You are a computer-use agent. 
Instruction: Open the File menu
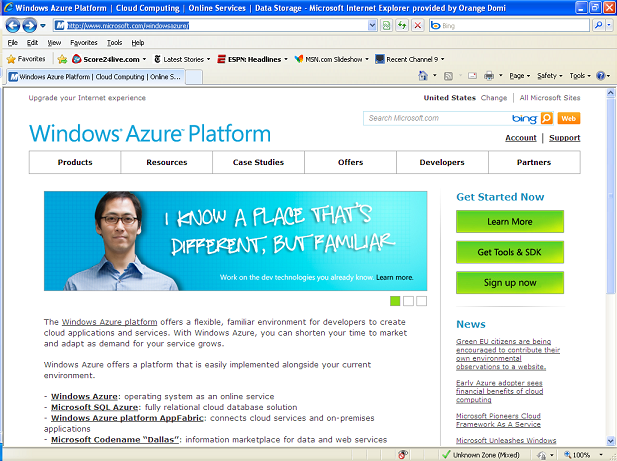pos(13,42)
